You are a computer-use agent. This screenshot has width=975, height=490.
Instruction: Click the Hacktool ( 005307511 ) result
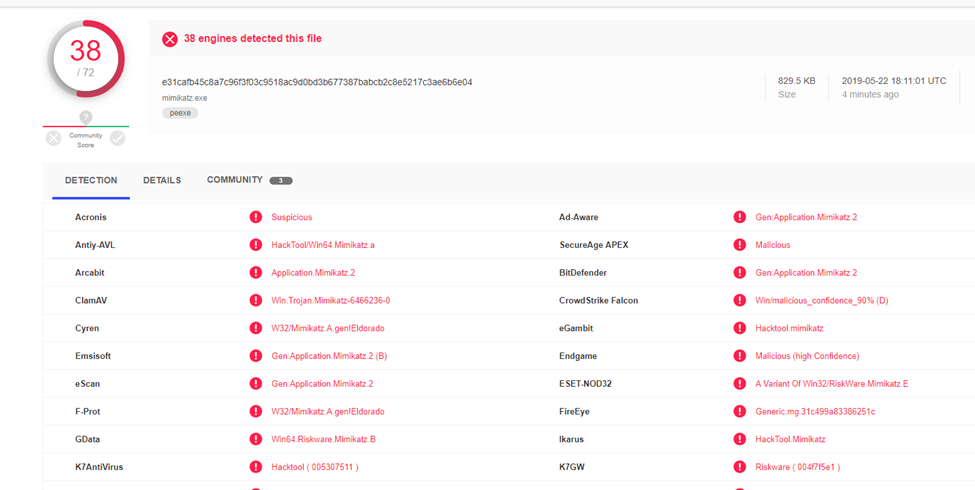pos(315,466)
